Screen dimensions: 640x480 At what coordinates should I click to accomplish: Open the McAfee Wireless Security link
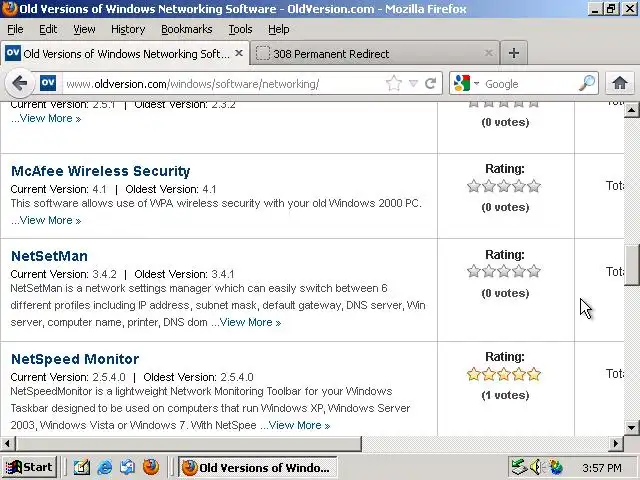pos(100,171)
